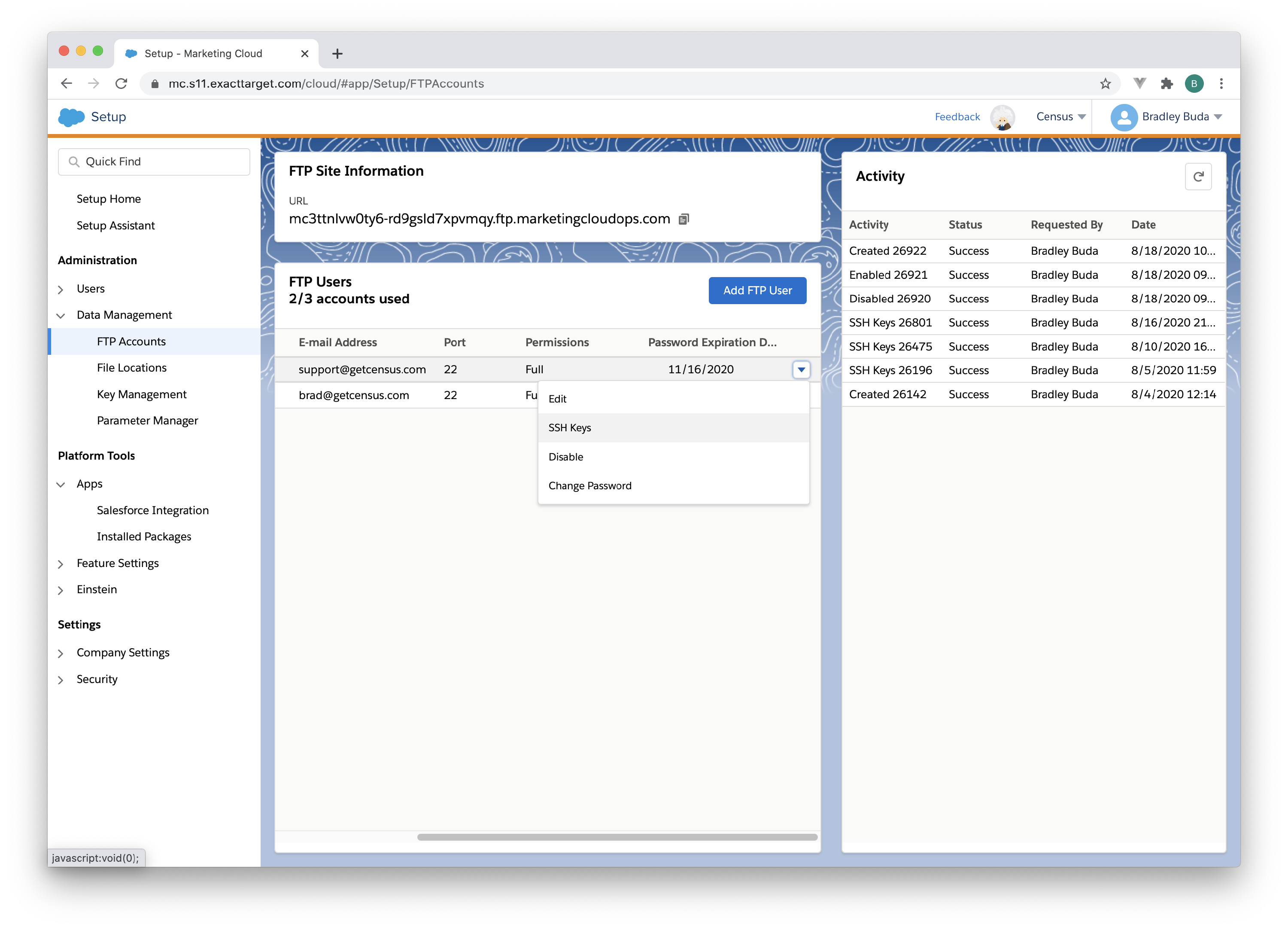Viewport: 1288px width, 930px height.
Task: Expand the Users tree section
Action: [61, 289]
